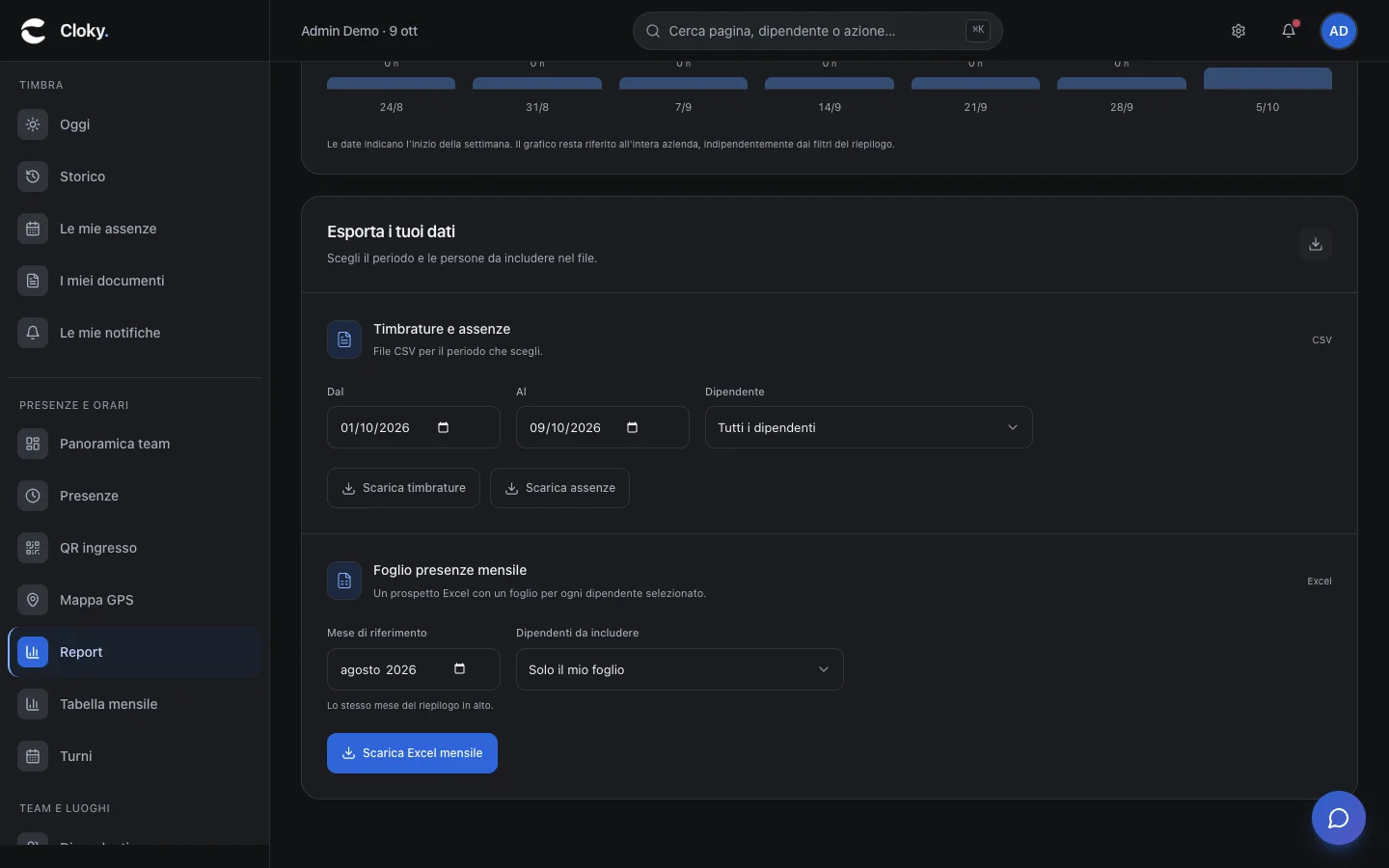The height and width of the screenshot is (868, 1389).
Task: Click the CSV label text
Action: tap(1321, 340)
